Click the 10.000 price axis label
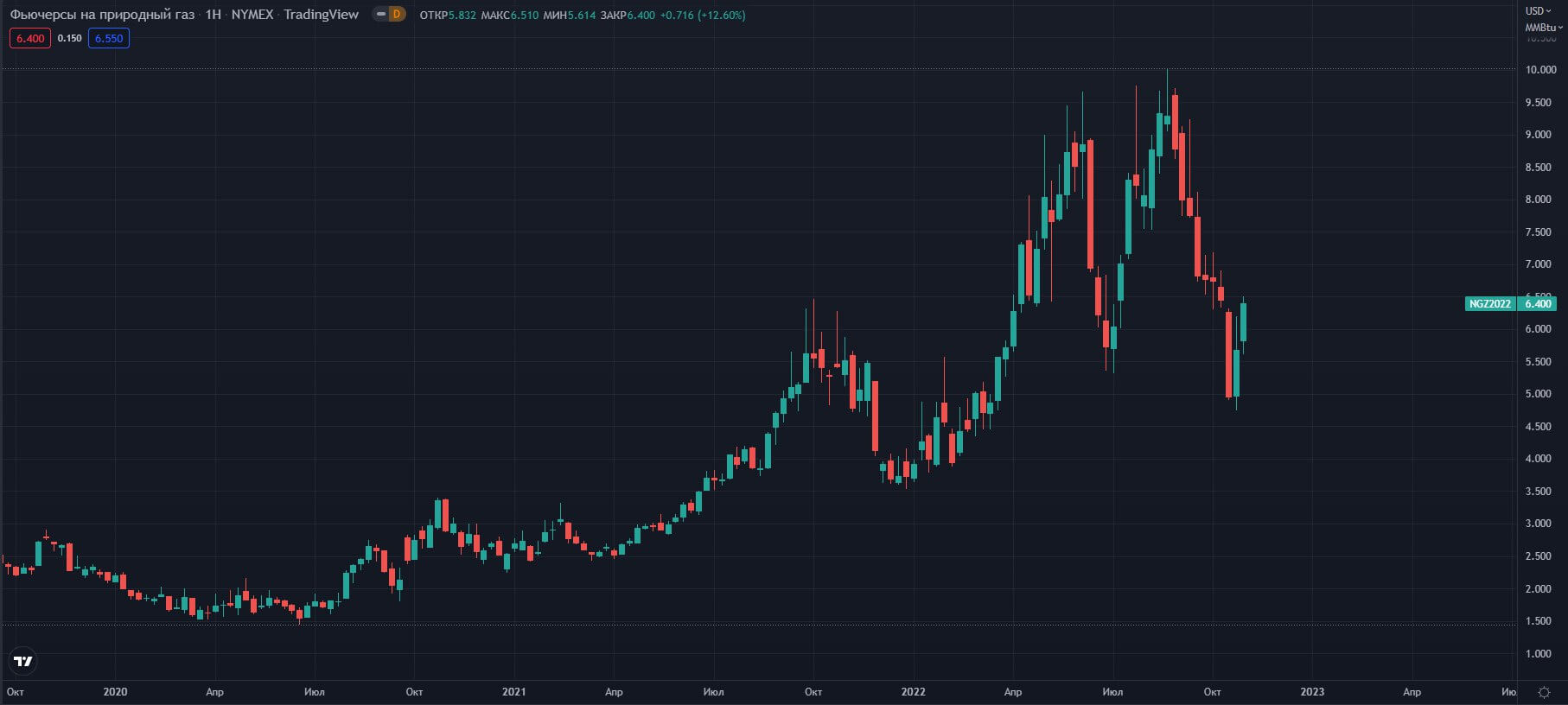 pos(1541,70)
